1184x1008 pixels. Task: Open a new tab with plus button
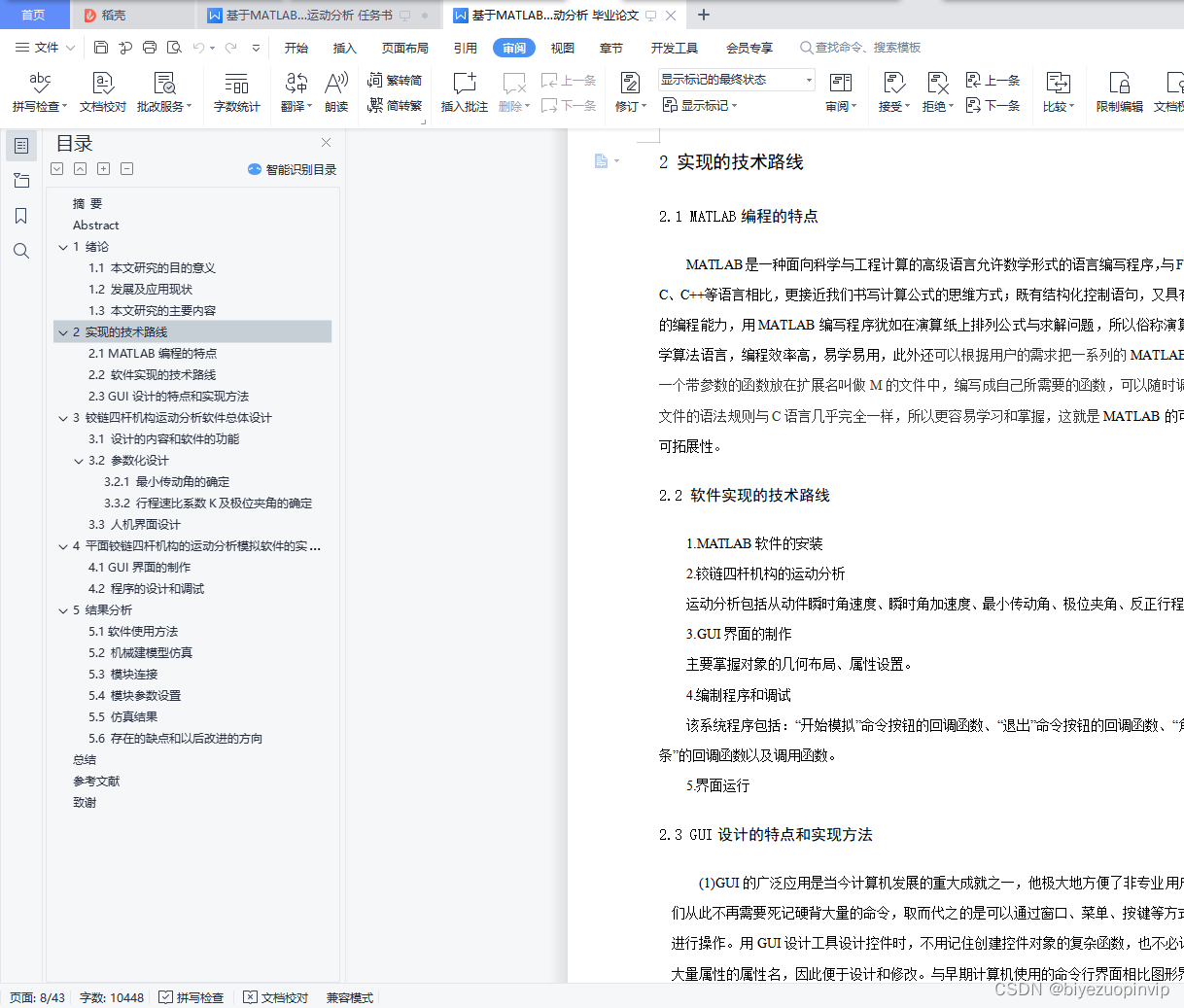704,15
